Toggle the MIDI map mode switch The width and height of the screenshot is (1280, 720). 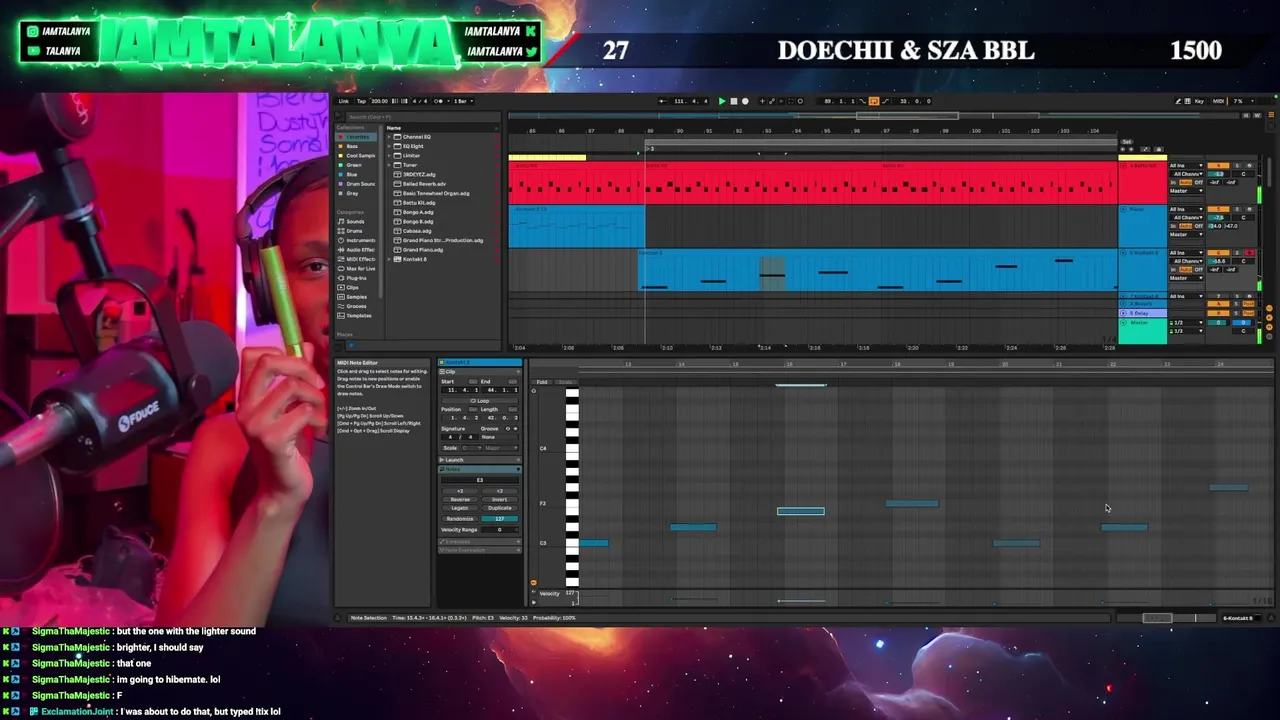coord(1218,101)
